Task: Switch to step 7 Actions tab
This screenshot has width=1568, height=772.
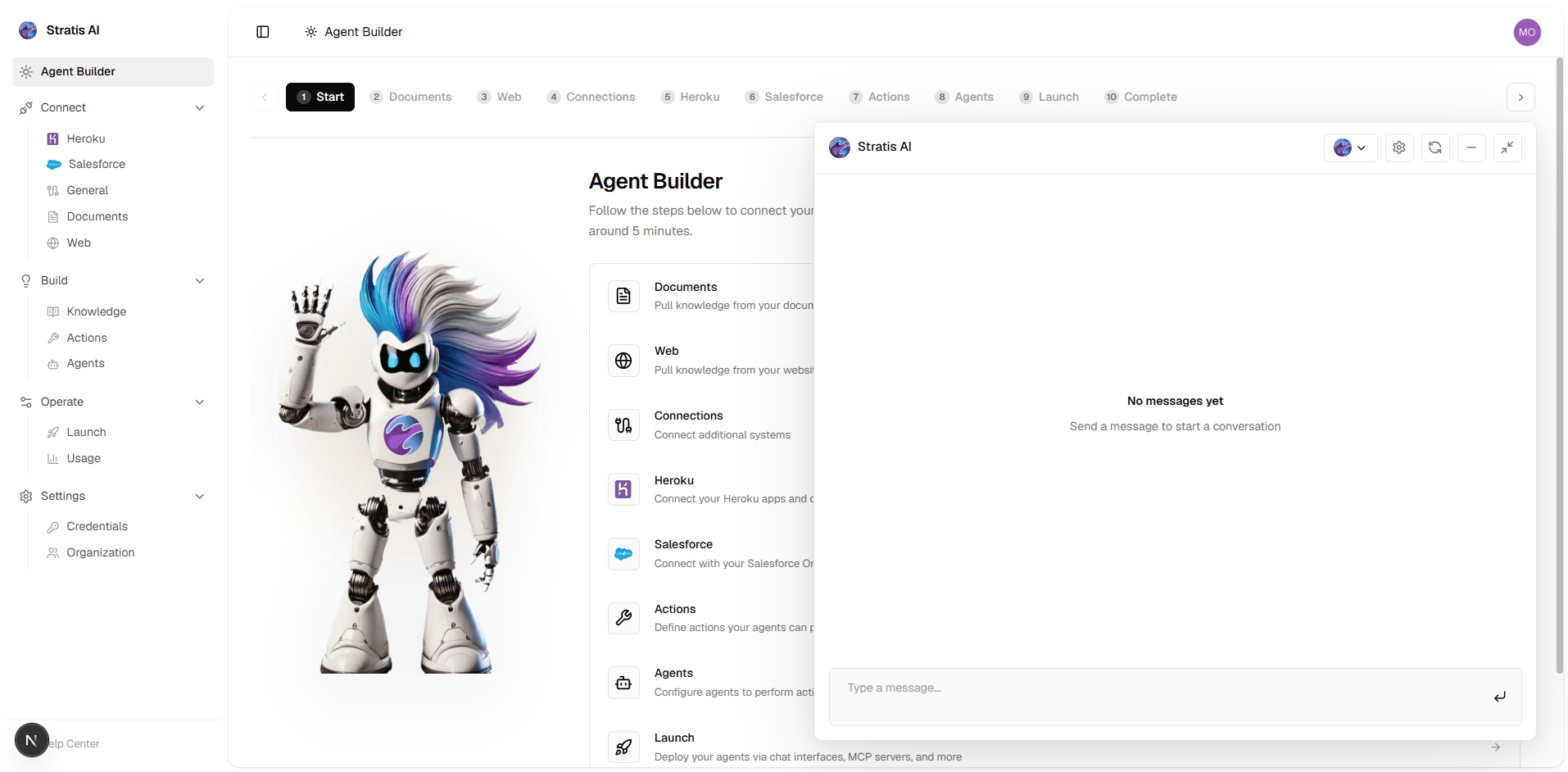Action: pyautogui.click(x=880, y=97)
